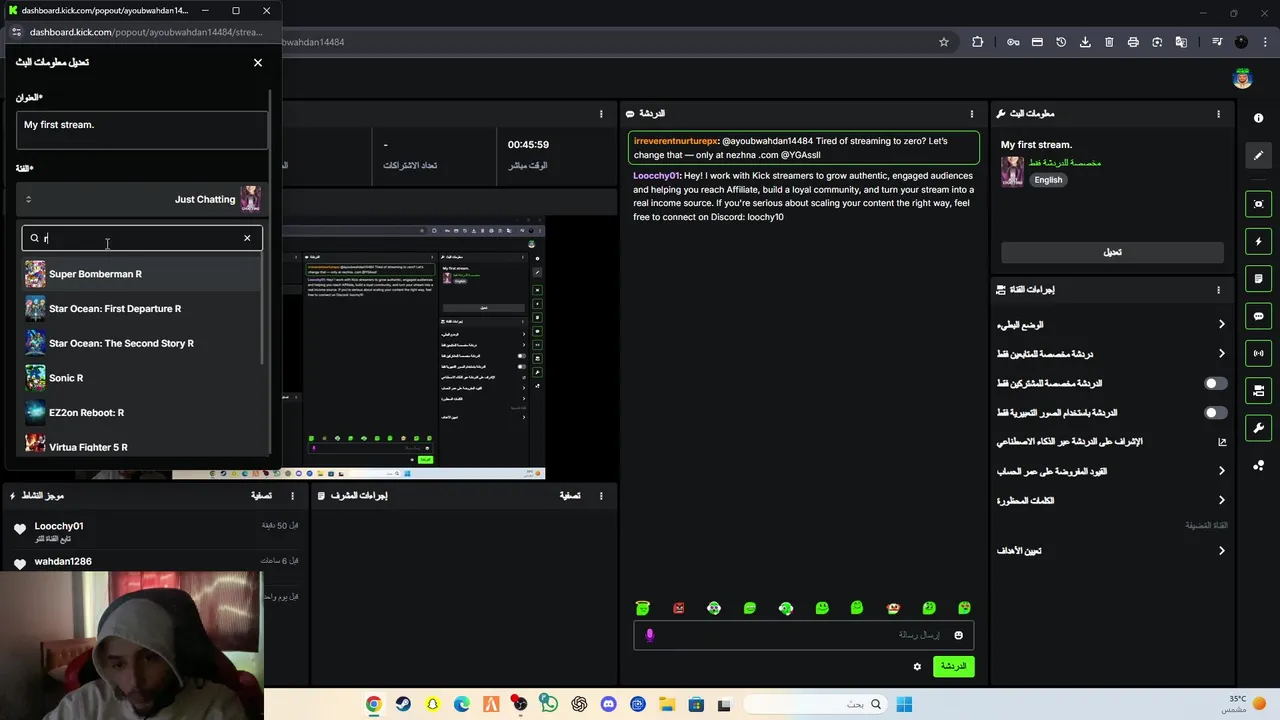Open Chrome extensions puzzle icon
This screenshot has width=1280, height=720.
coord(977,42)
